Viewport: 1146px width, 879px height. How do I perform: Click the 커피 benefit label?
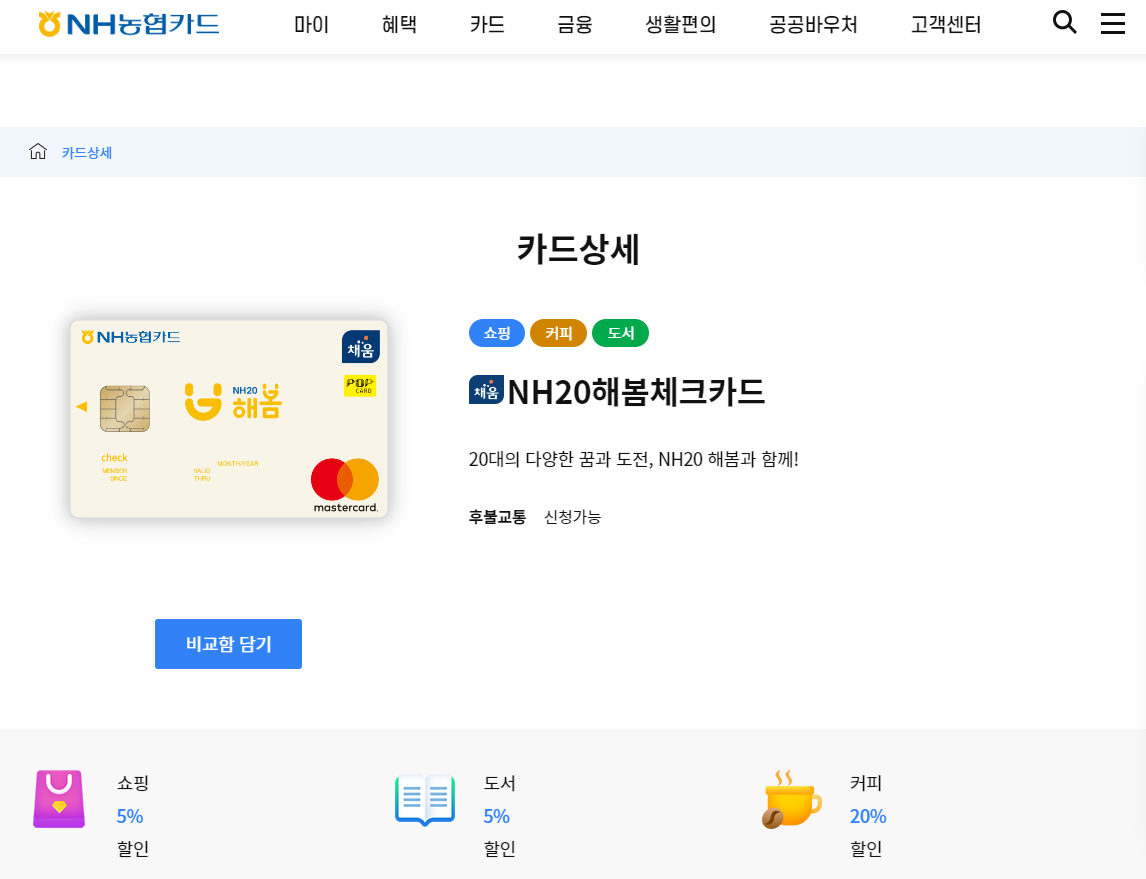point(866,783)
